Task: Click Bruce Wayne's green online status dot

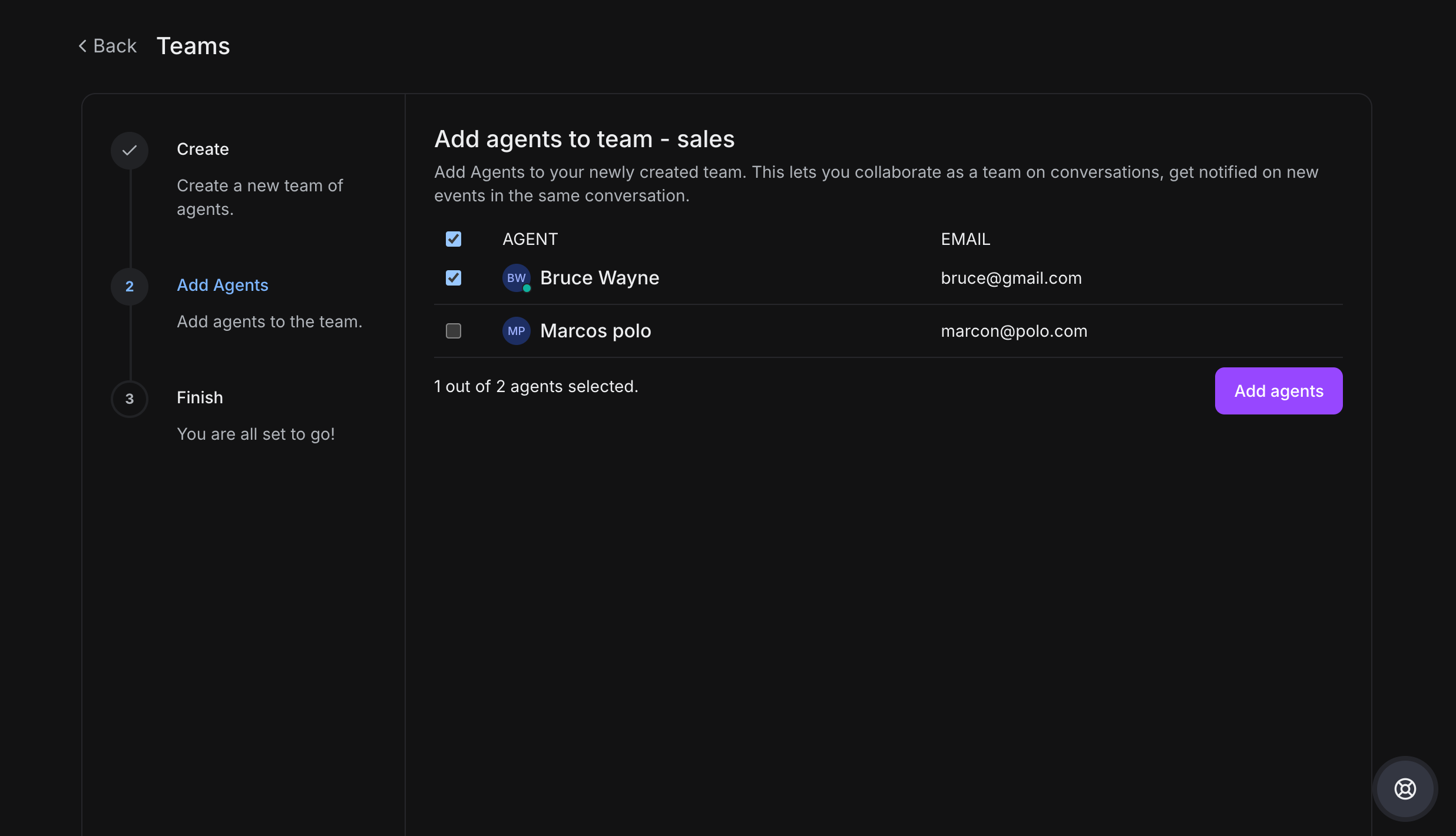Action: [x=527, y=288]
